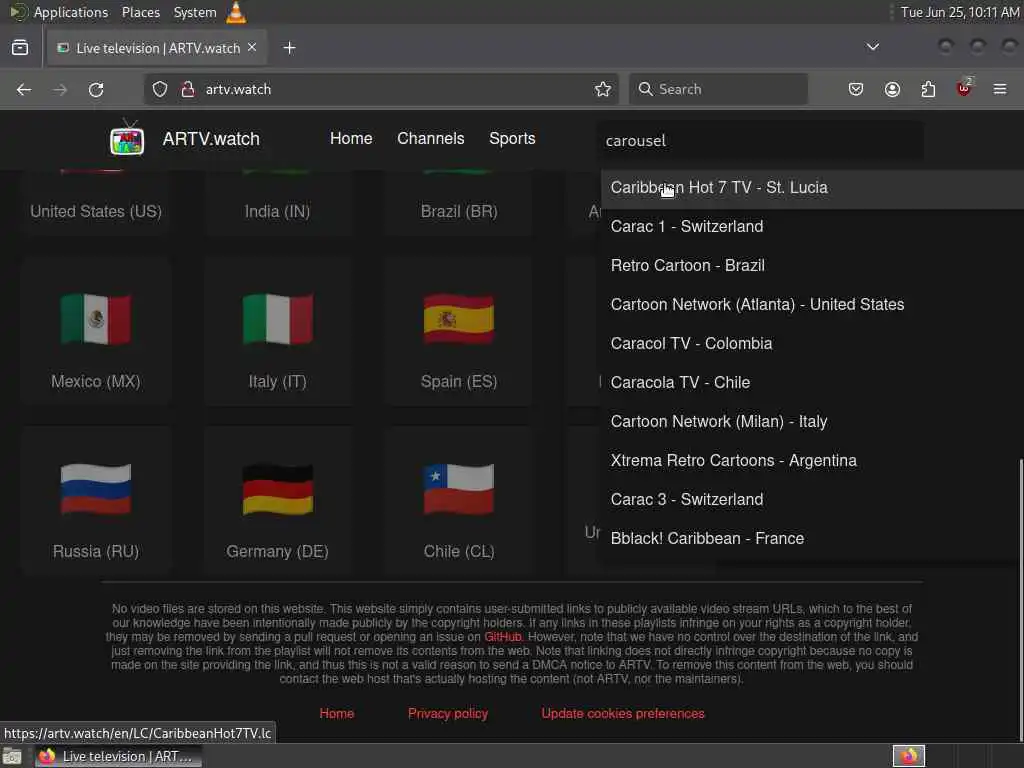Expand the list all tabs chevron
The image size is (1024, 768).
click(x=872, y=47)
